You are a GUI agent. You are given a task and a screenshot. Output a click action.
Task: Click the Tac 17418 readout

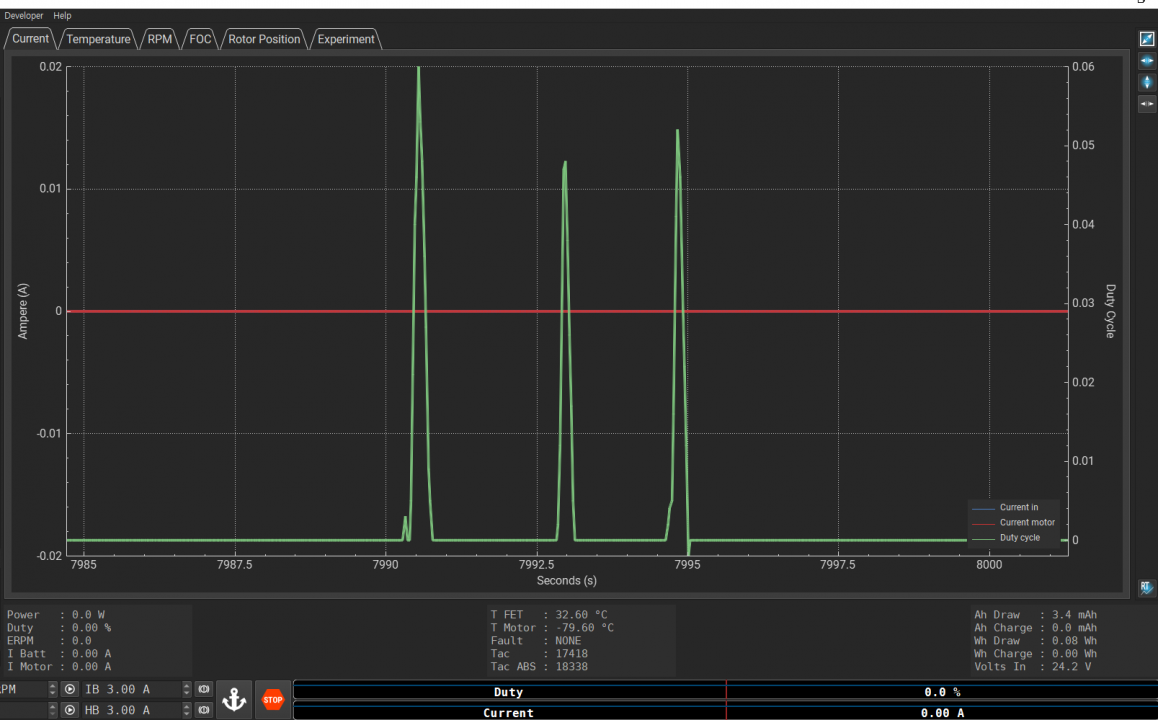tap(539, 654)
